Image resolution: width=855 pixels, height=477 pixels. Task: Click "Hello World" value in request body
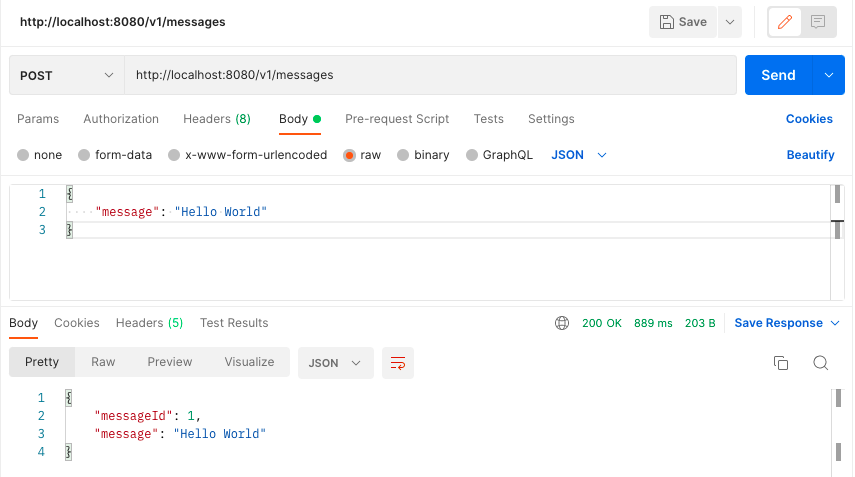coord(220,212)
